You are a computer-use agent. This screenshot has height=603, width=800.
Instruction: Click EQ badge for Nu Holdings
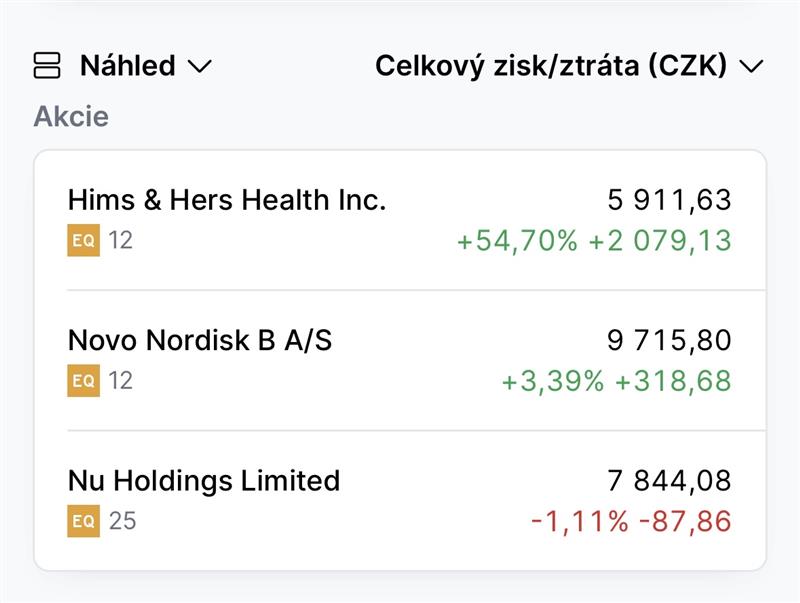coord(84,521)
